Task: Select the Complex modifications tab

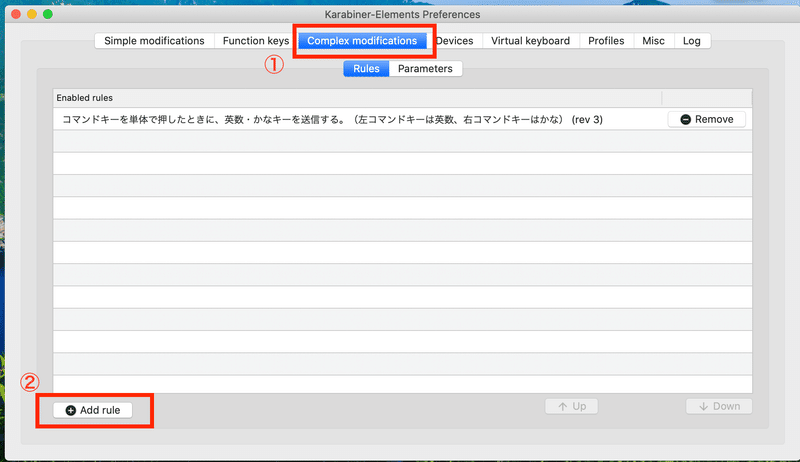Action: click(362, 41)
